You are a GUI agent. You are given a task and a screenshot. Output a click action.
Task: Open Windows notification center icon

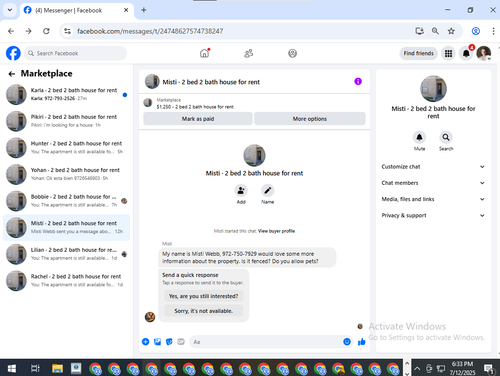pyautogui.click(x=489, y=369)
